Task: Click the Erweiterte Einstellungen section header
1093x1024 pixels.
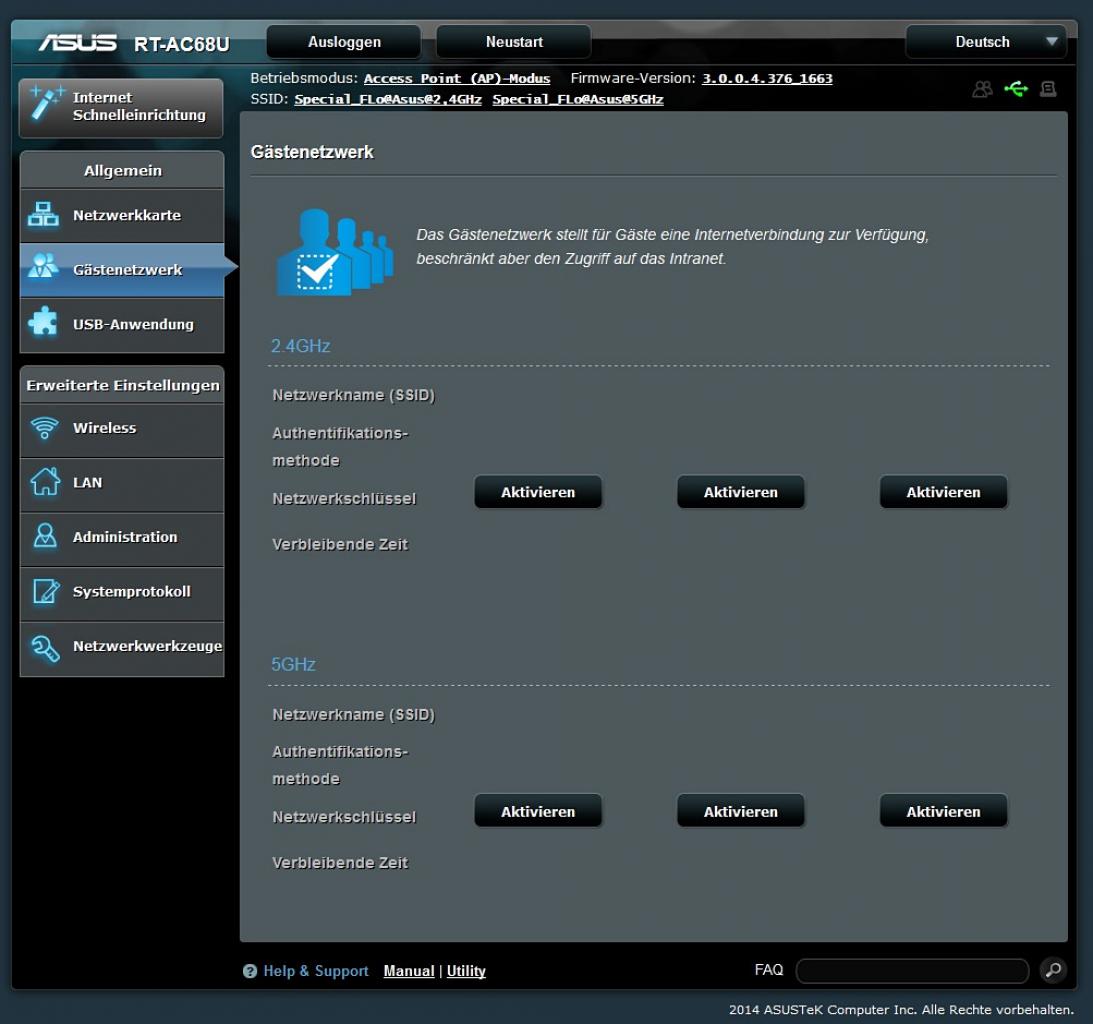Action: [x=122, y=385]
